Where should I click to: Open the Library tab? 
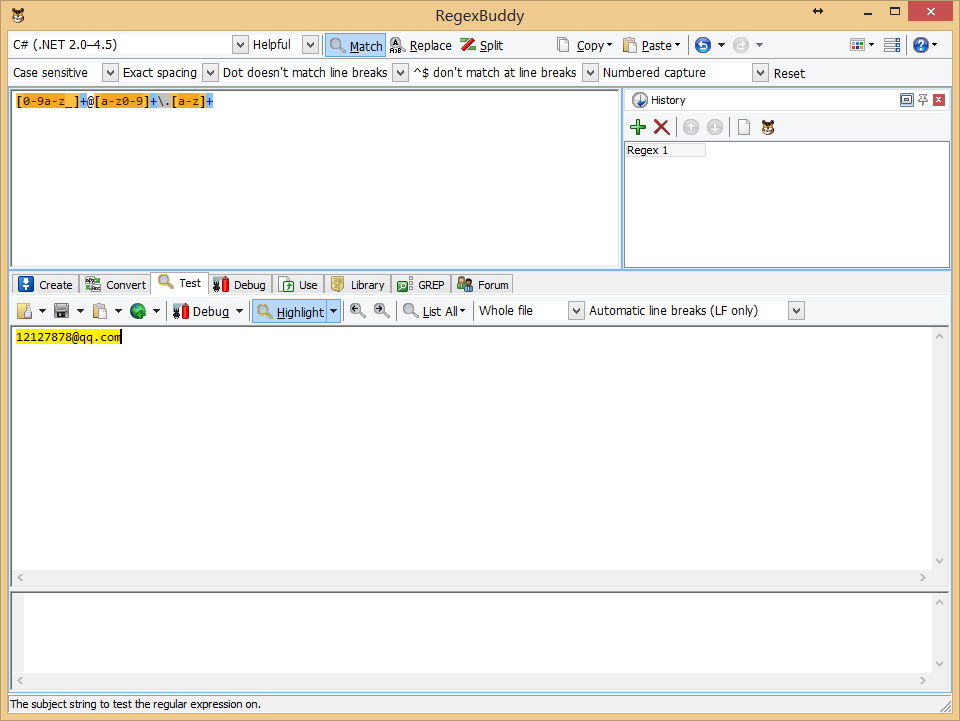coord(358,285)
